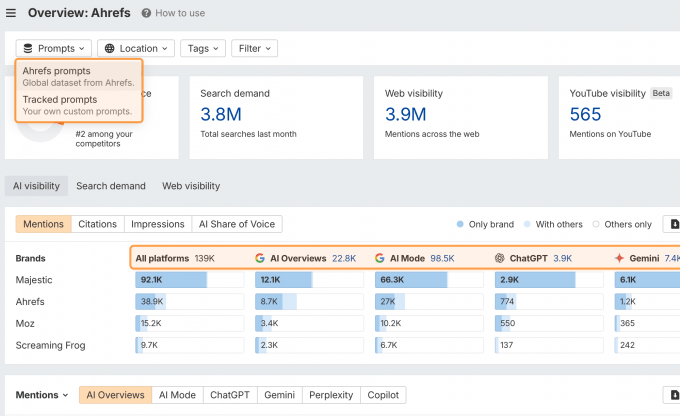Open the Tags dropdown
Viewport: 680px width, 416px height.
pyautogui.click(x=203, y=48)
